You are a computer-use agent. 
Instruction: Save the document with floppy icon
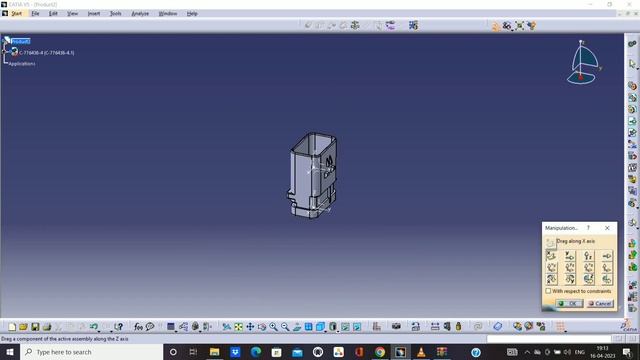pos(35,327)
